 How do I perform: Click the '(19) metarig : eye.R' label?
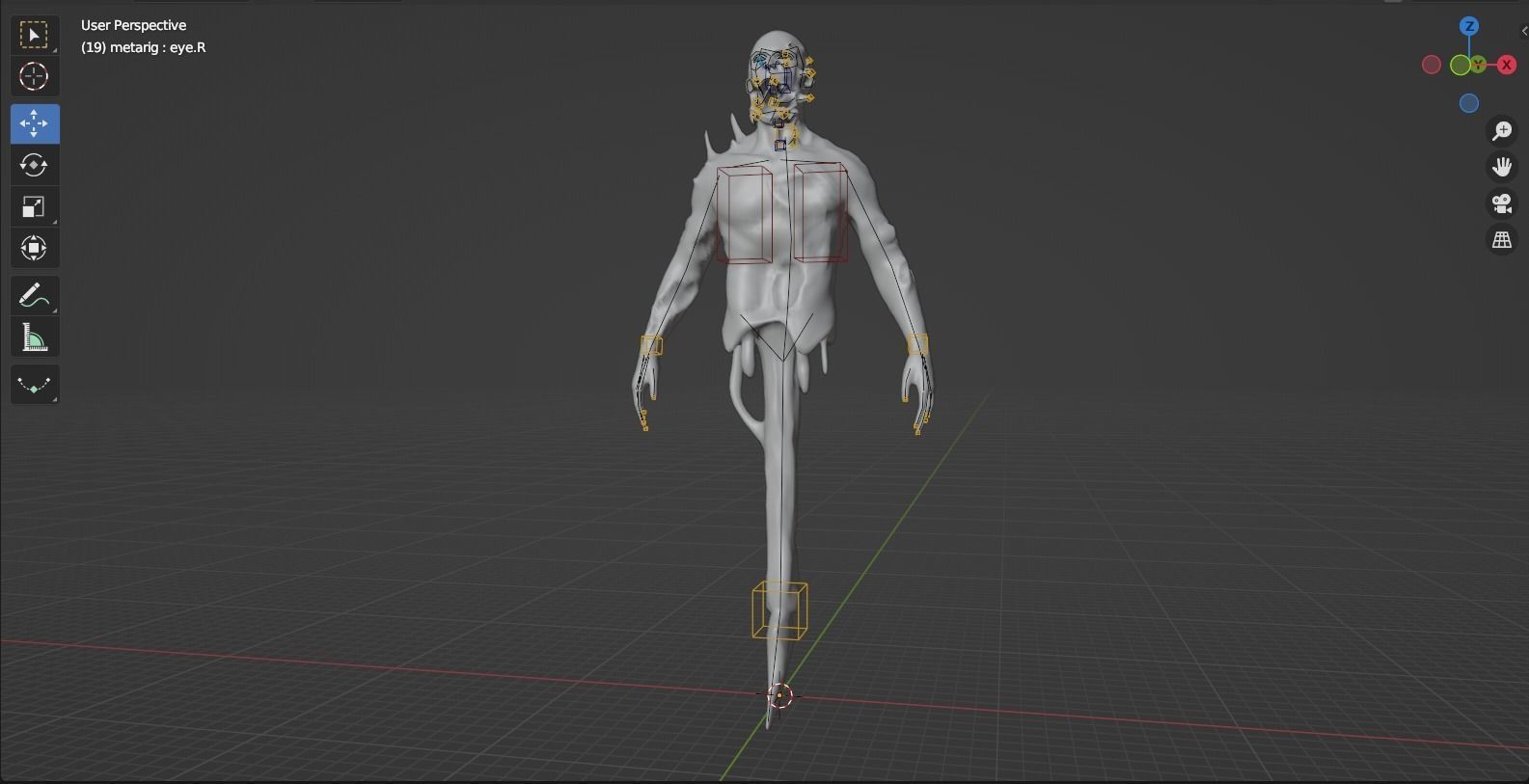(144, 47)
